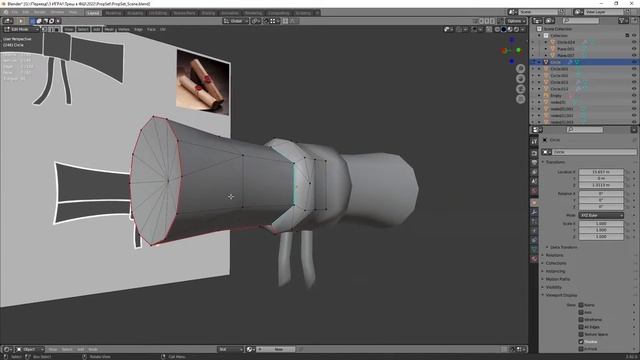Select rendered viewport shading mode
This screenshot has width=640, height=360.
pos(516,29)
